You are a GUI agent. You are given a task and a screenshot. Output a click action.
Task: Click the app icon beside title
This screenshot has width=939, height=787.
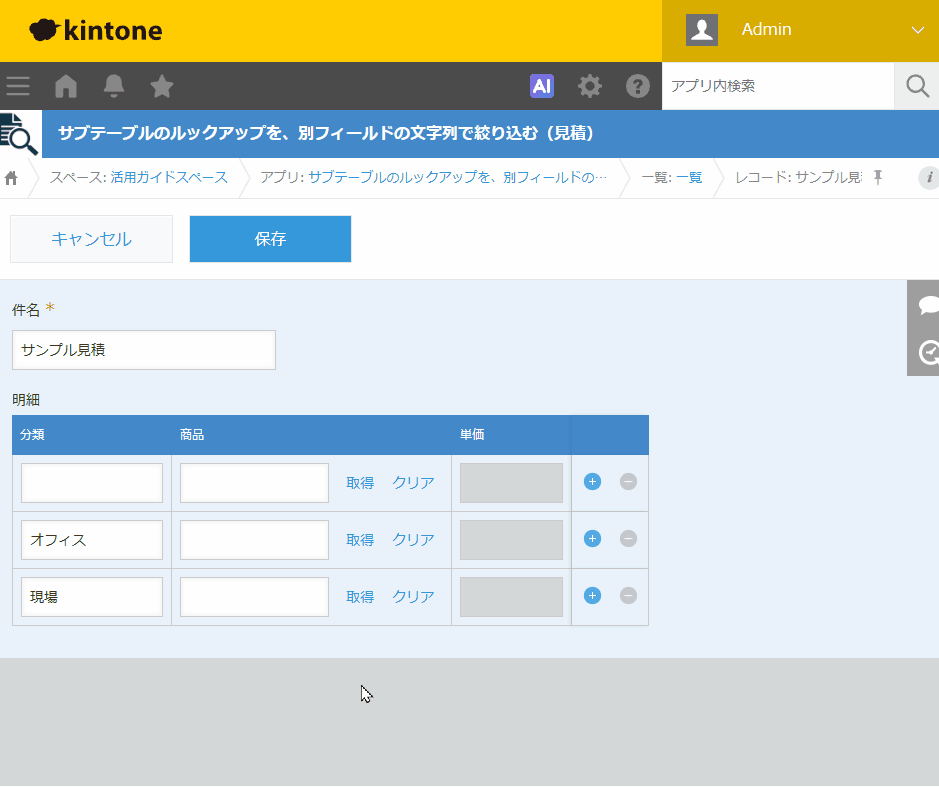tap(19, 134)
